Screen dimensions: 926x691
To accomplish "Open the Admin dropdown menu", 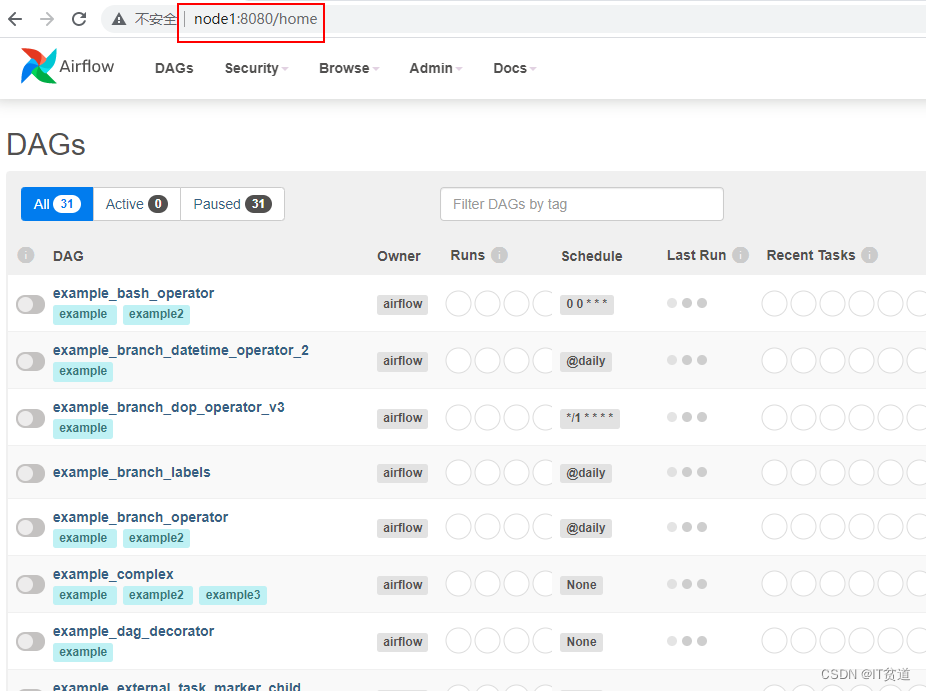I will [436, 69].
